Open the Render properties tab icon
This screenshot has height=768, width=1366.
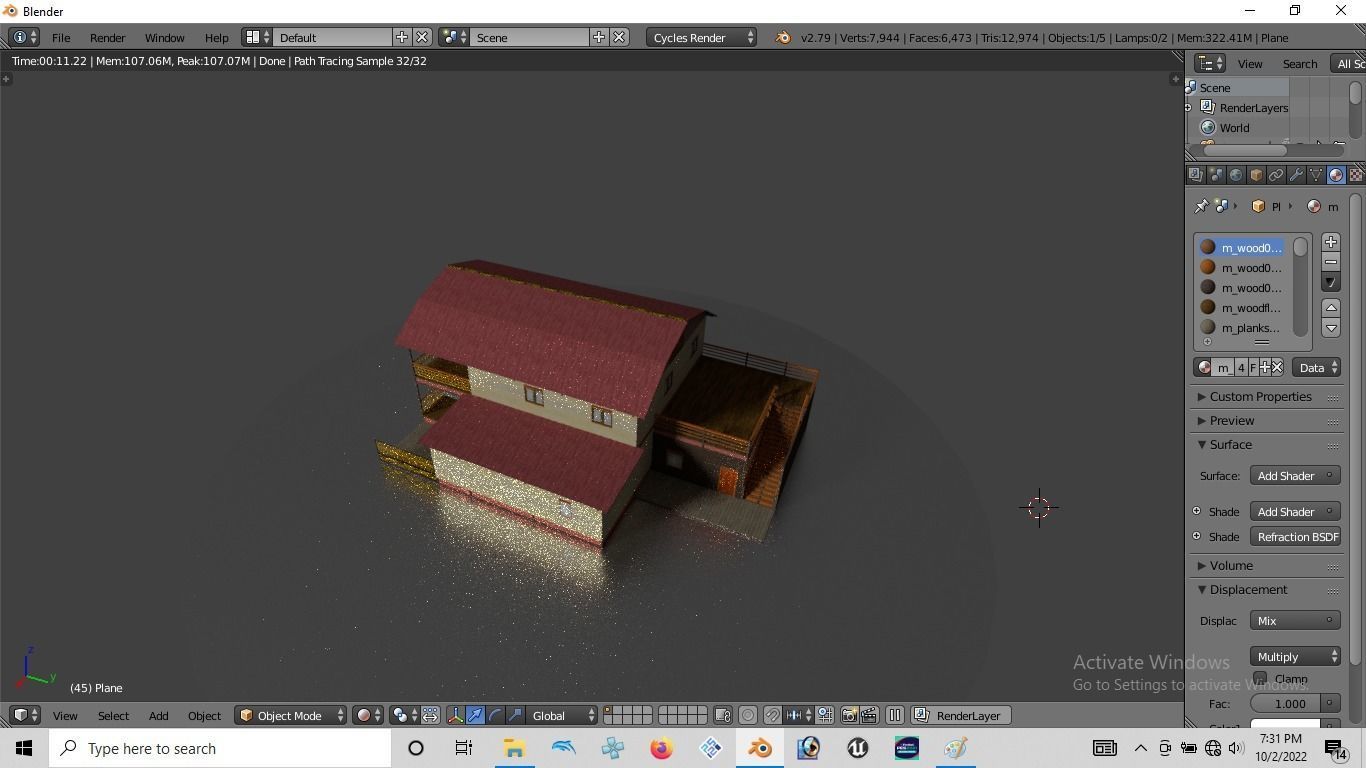coord(1195,175)
